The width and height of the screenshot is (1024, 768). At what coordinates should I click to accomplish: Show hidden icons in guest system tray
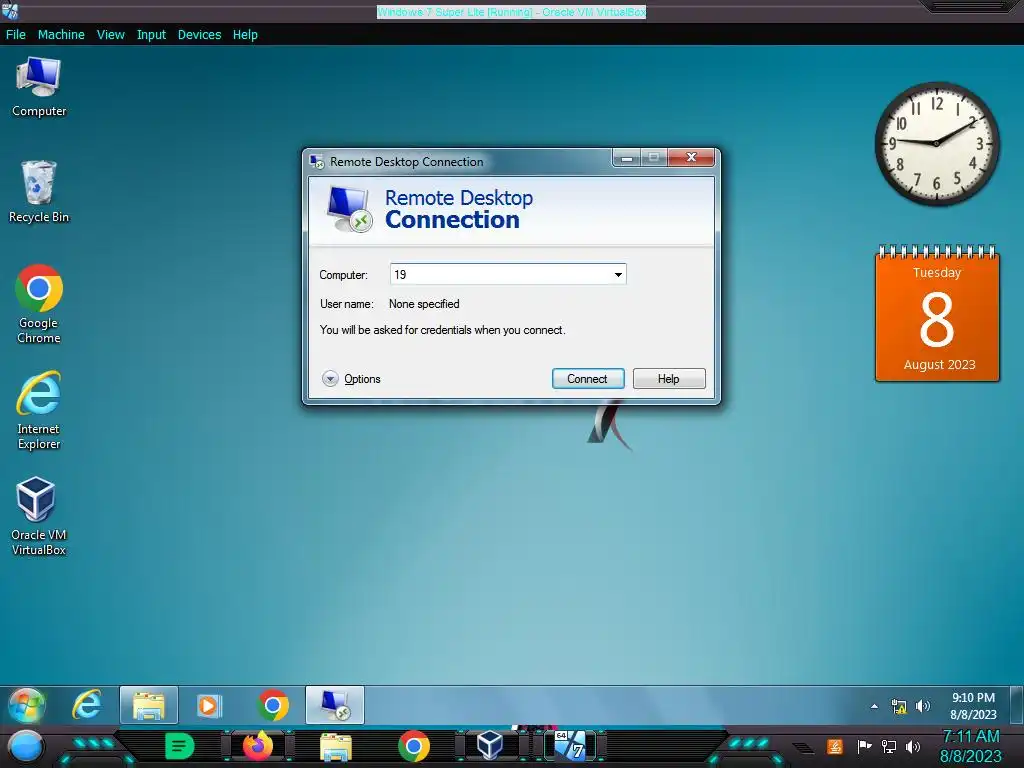coord(874,706)
